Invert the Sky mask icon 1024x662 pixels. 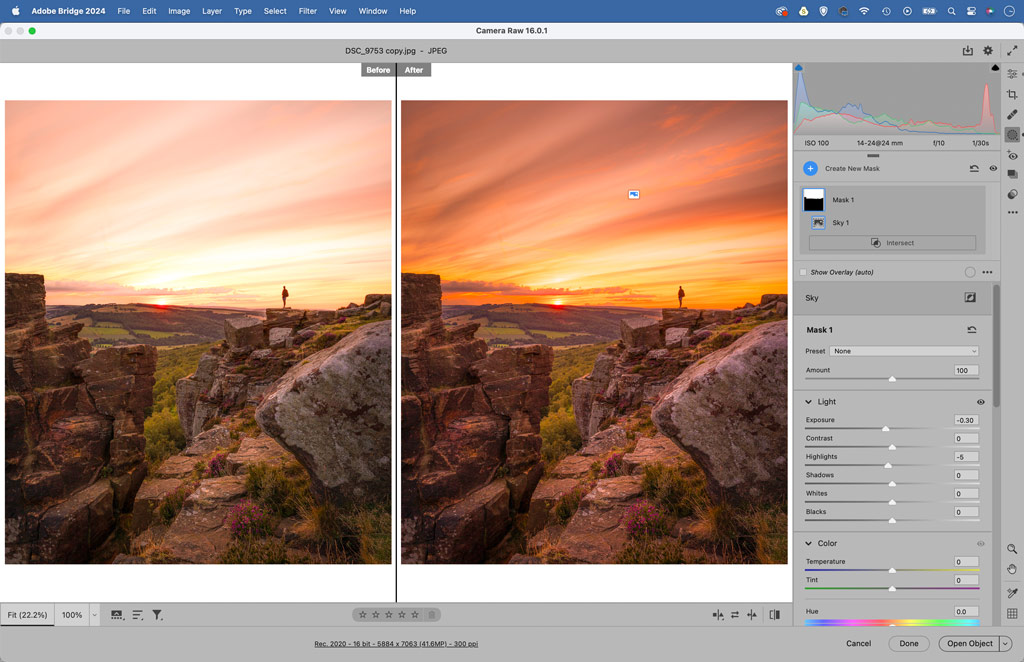click(970, 298)
